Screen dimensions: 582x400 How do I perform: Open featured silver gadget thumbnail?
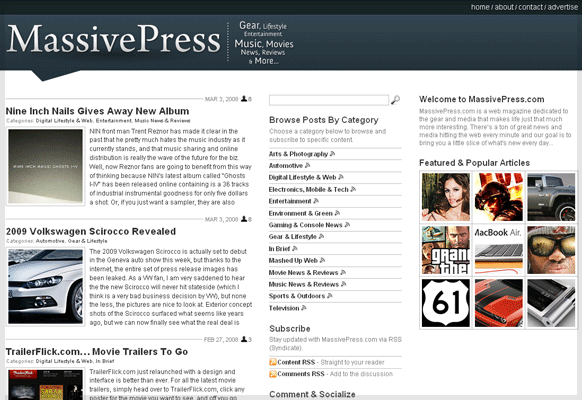[x=551, y=303]
